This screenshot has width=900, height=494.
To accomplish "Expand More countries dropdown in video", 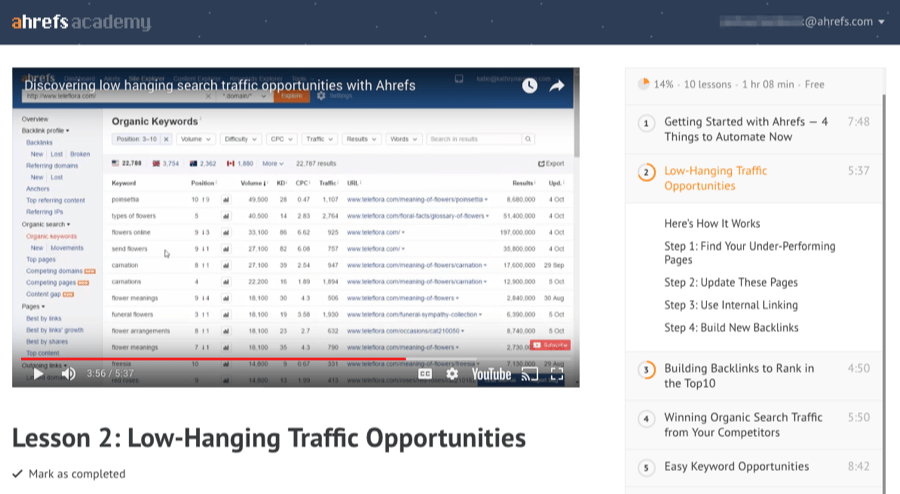I will click(273, 164).
